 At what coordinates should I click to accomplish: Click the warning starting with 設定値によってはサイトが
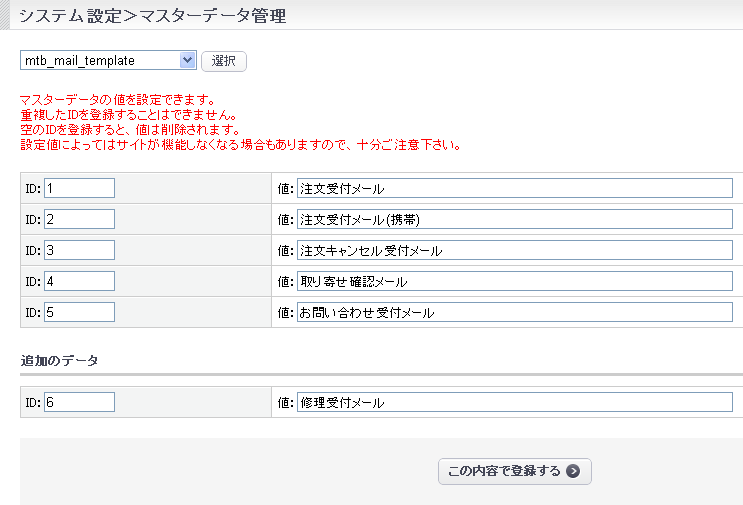tap(241, 144)
